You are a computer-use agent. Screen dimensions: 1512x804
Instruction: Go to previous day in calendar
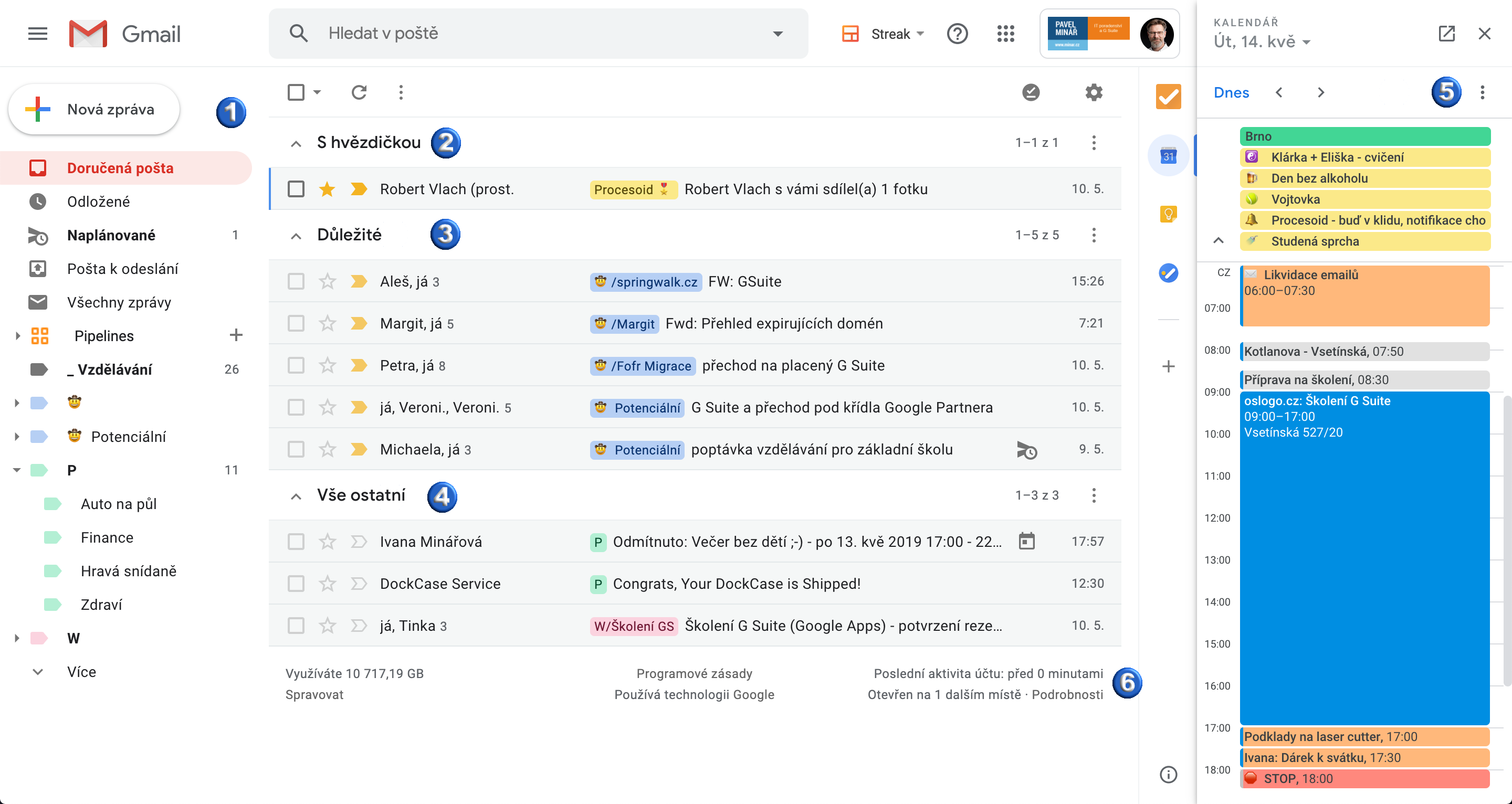(1279, 92)
